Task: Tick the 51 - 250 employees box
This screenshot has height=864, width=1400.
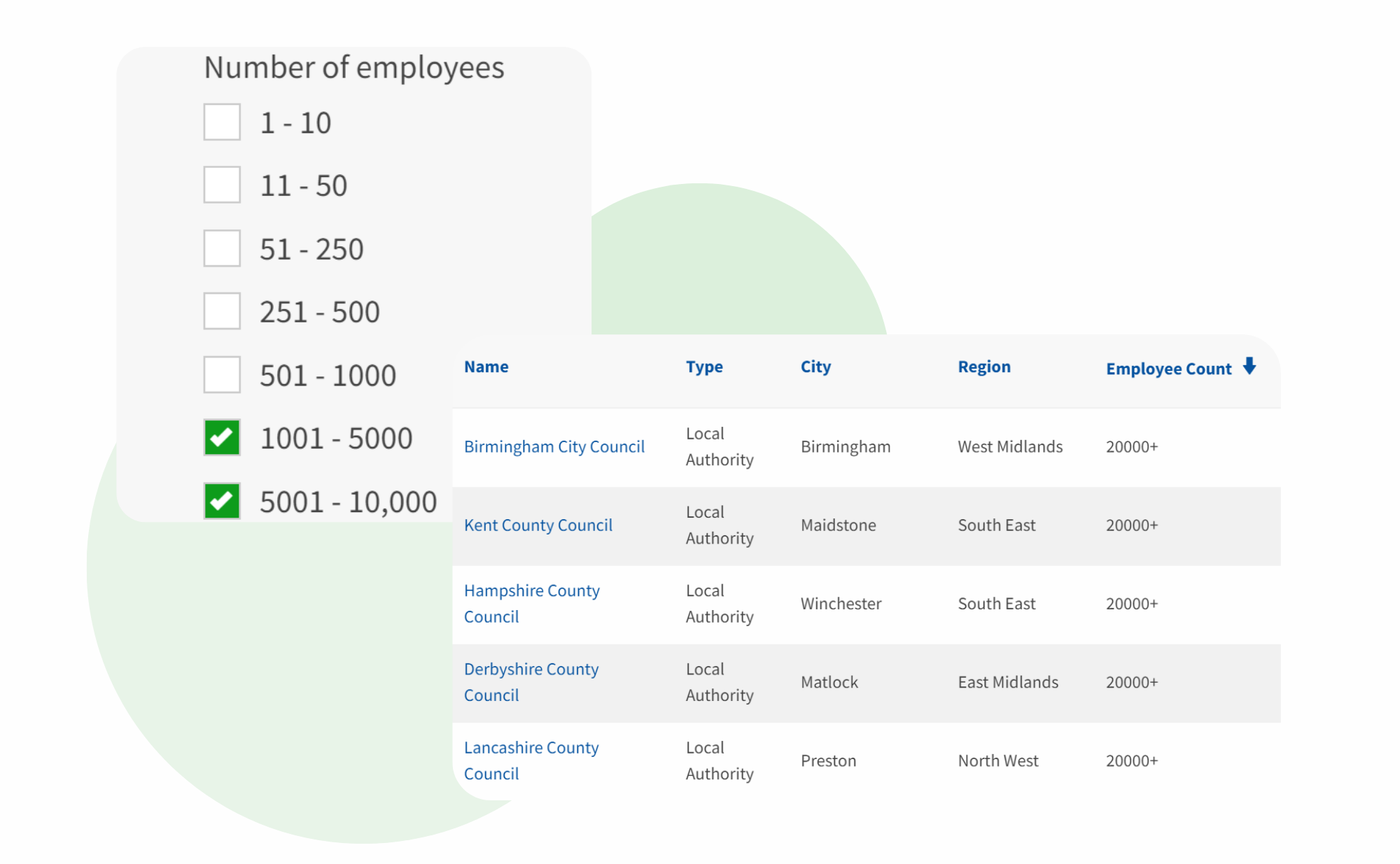Action: coord(222,248)
